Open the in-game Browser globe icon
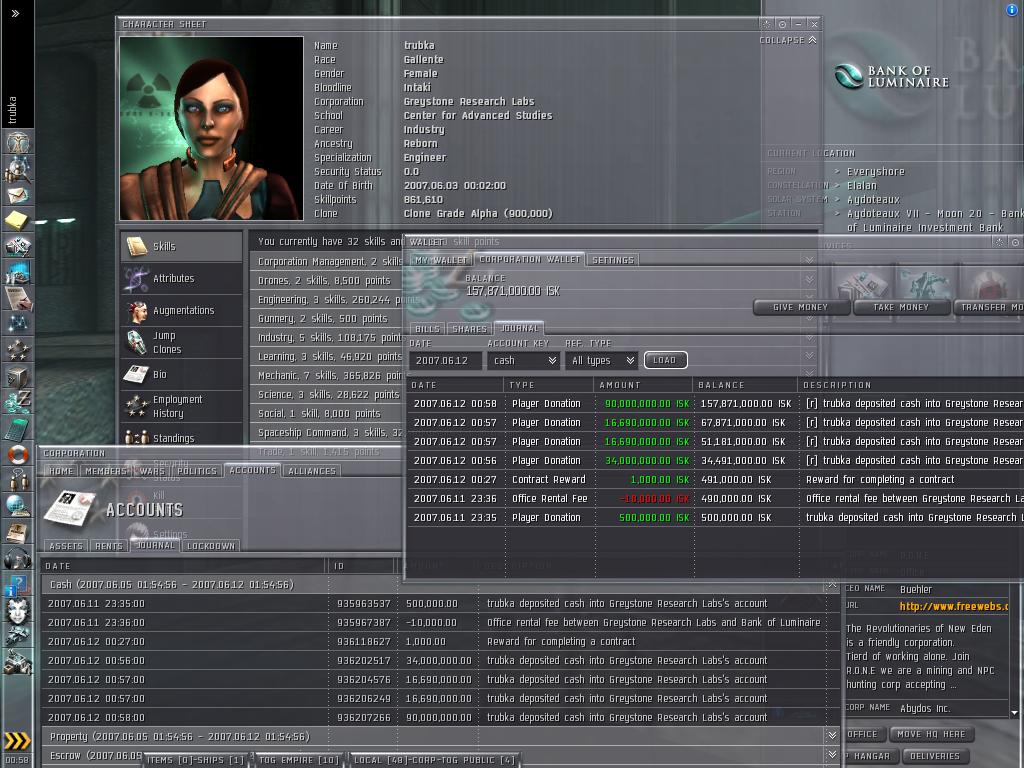 (x=18, y=505)
